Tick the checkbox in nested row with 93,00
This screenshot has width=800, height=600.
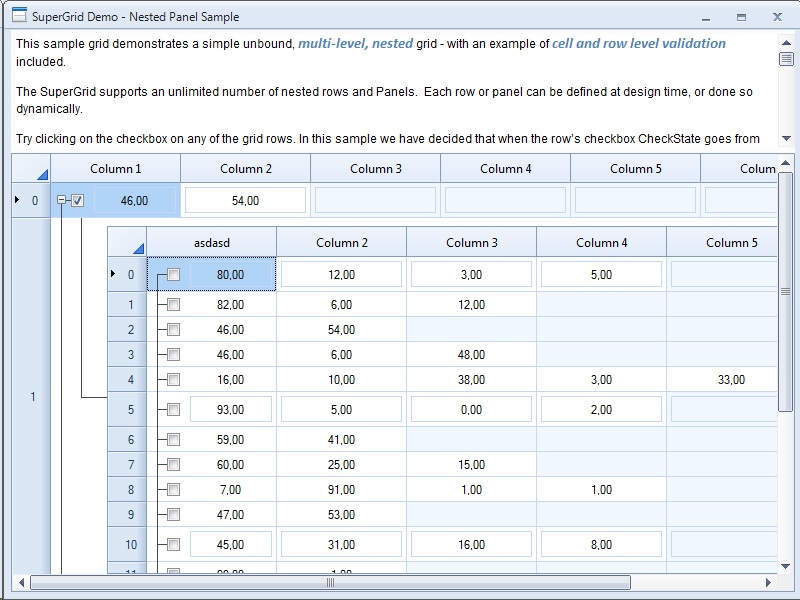(x=174, y=409)
